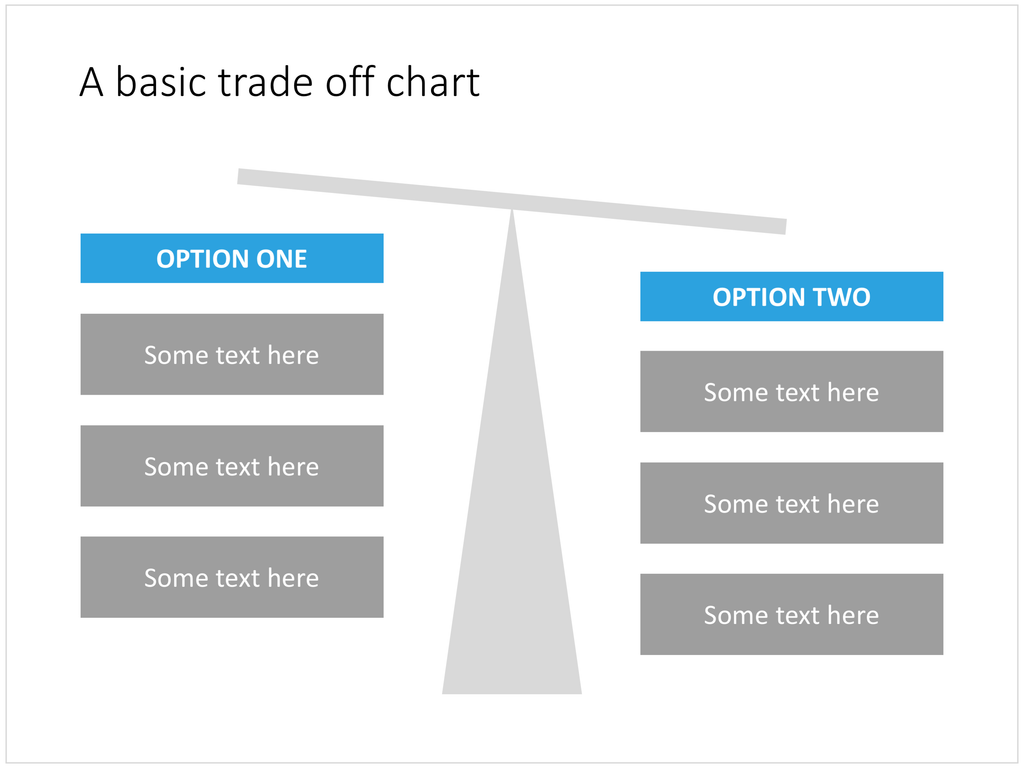This screenshot has width=1024, height=768.
Task: Click the wide base of the fulcrum triangle
Action: click(512, 687)
